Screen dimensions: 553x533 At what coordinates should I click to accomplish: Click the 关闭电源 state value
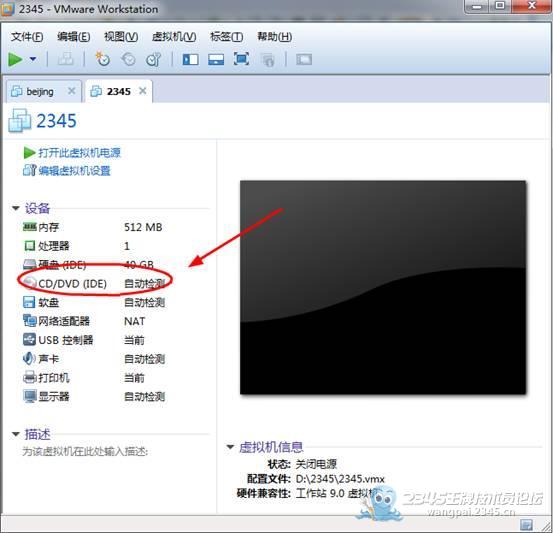pos(316,464)
